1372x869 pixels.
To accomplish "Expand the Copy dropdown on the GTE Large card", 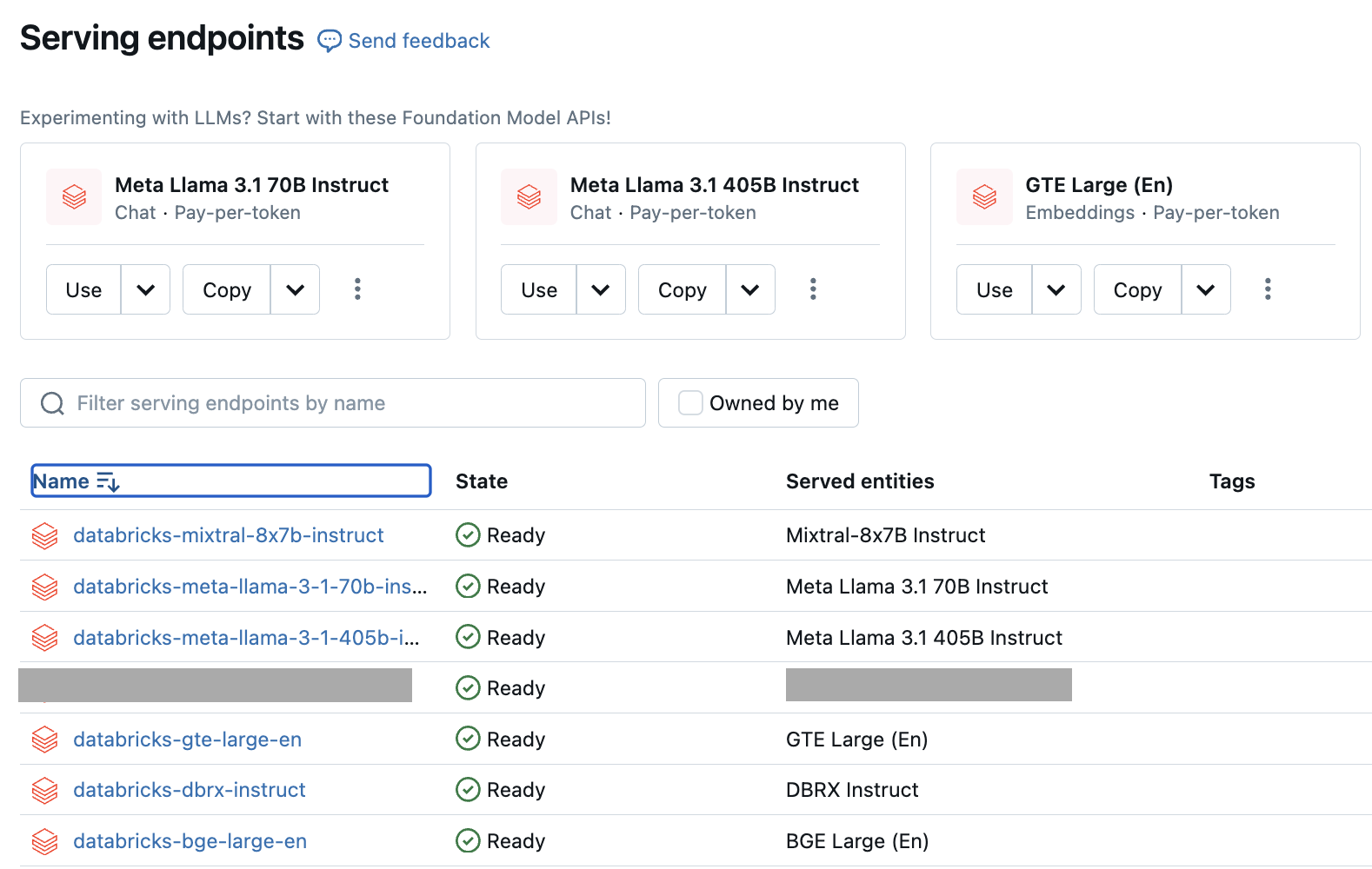I will point(1206,289).
